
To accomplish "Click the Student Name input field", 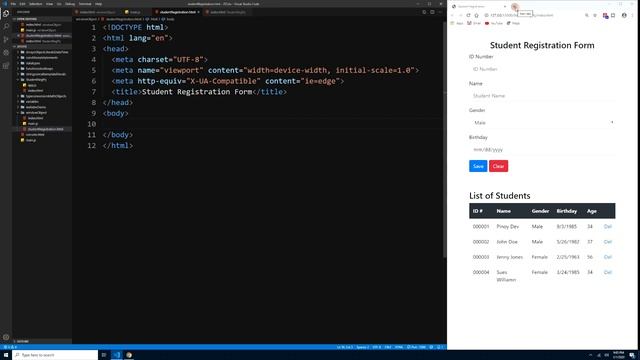I will point(542,96).
